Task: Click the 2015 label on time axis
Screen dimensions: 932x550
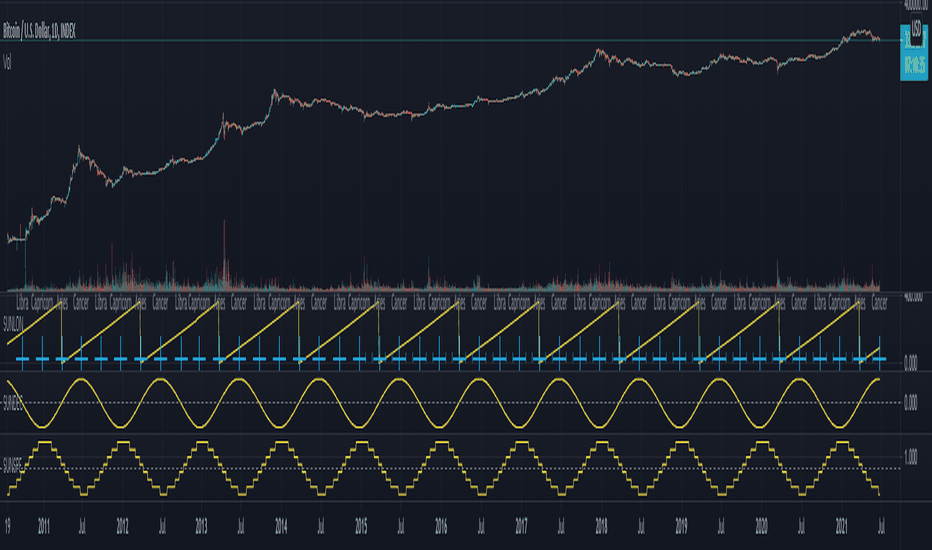Action: coord(361,526)
